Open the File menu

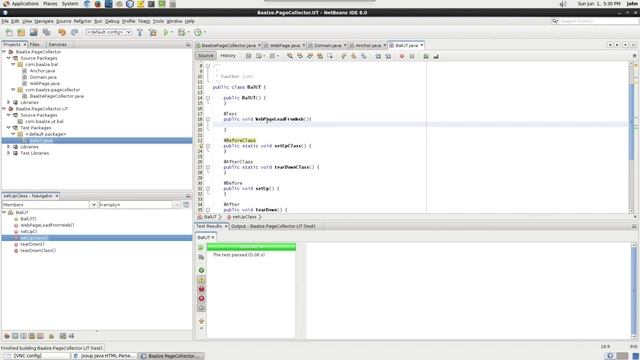(x=5, y=21)
